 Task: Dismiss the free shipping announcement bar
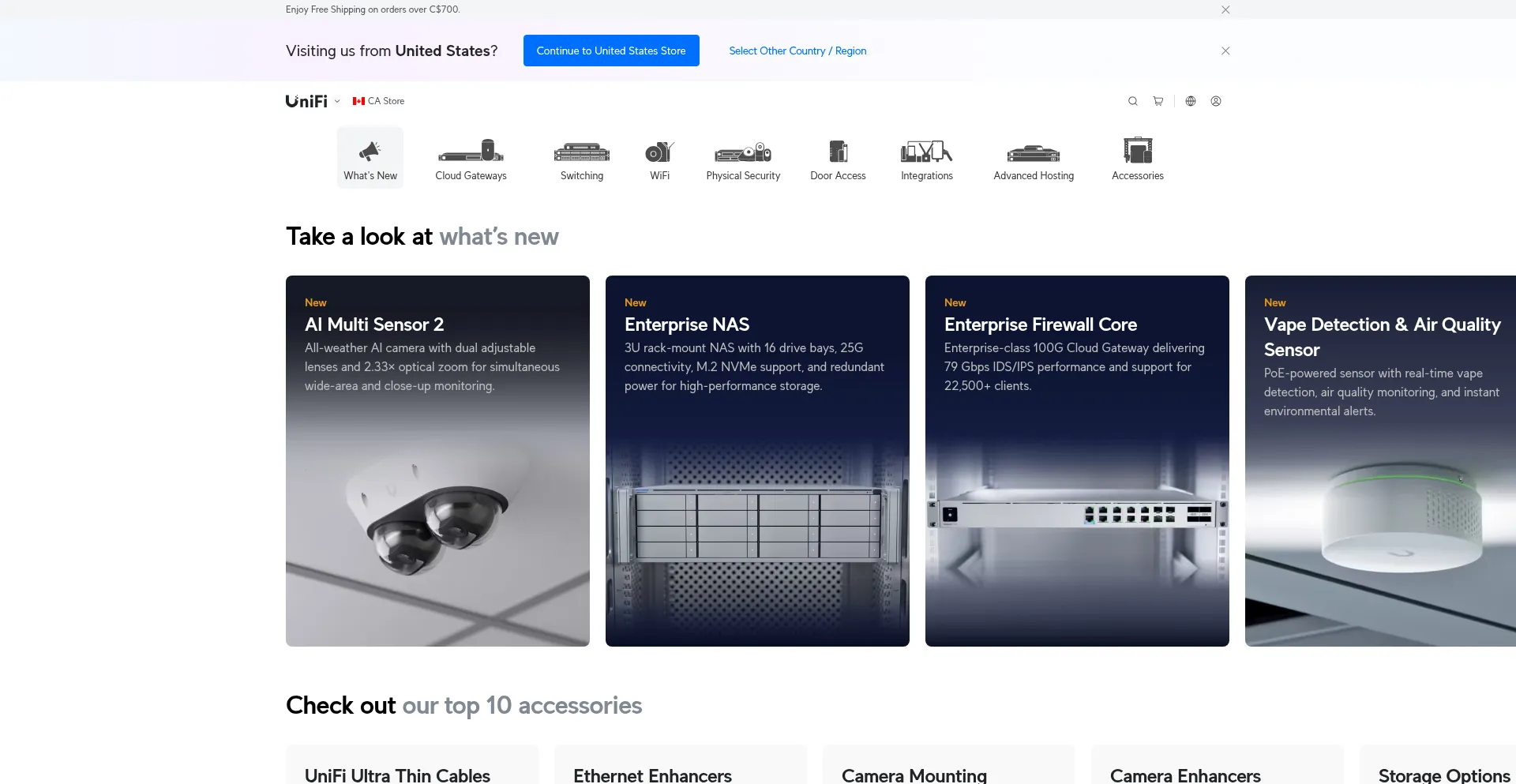1225,9
